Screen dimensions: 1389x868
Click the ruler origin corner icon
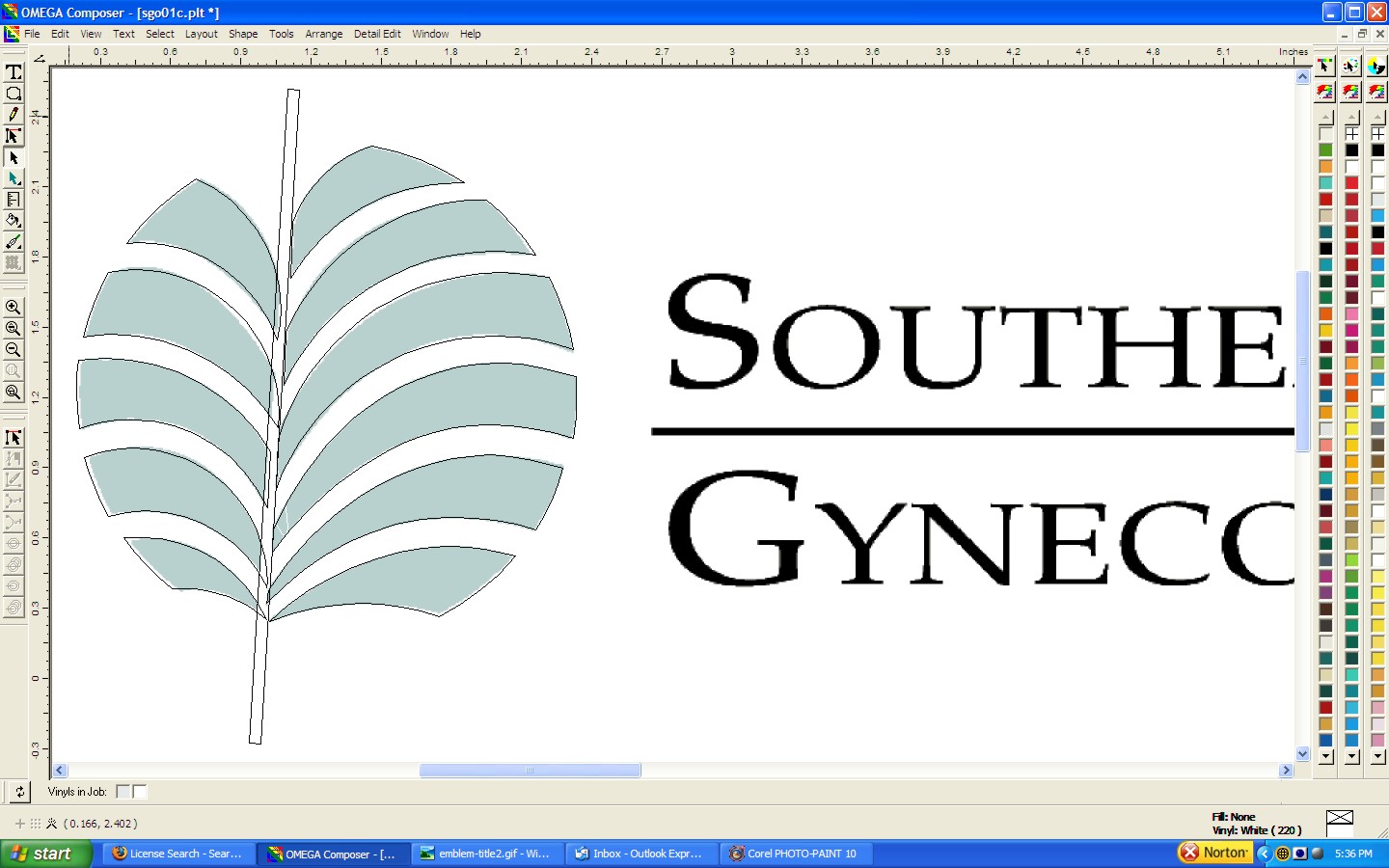pos(39,59)
